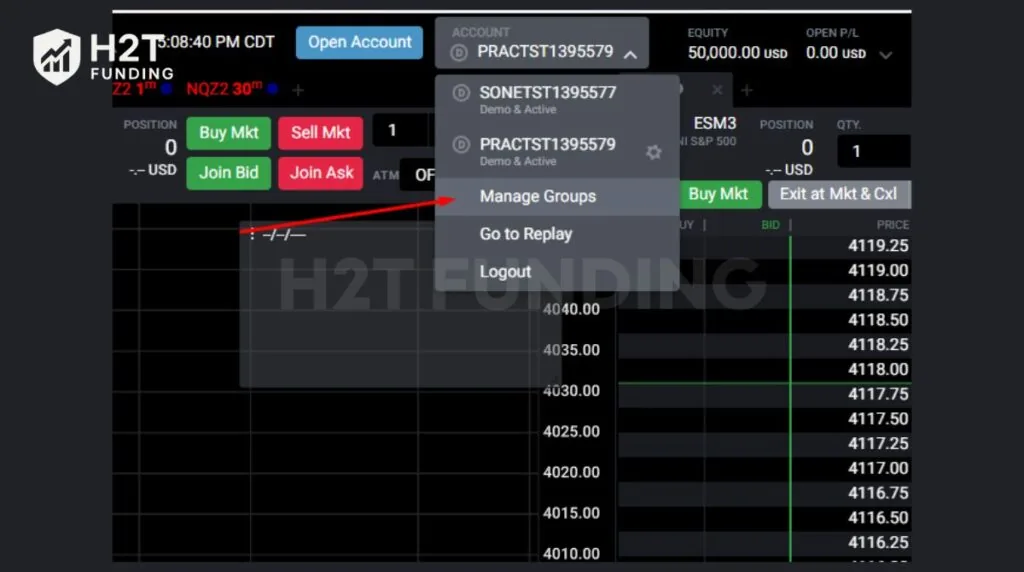
Task: Open the ATM strategy dropdown
Action: pos(418,174)
